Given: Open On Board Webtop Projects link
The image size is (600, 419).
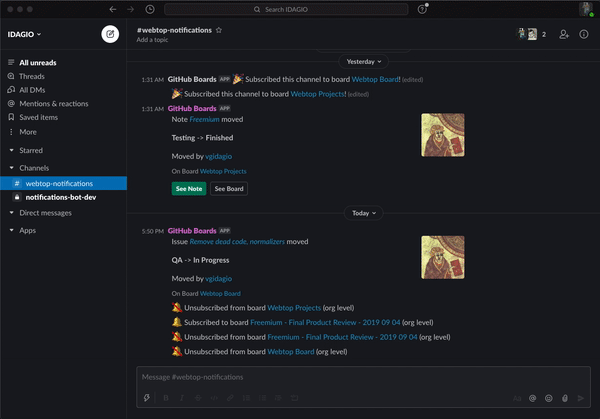Looking at the screenshot, I should tap(223, 171).
